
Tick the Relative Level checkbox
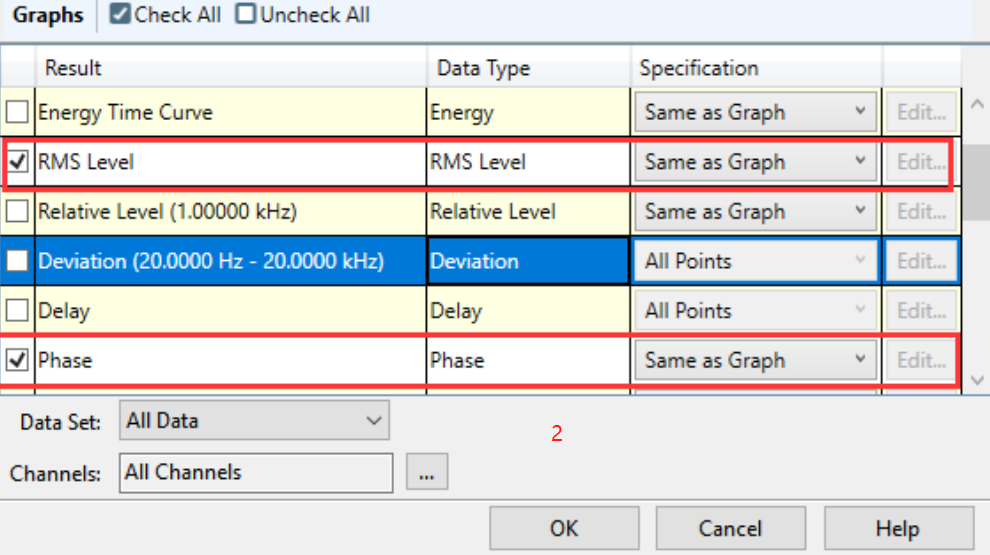17,211
